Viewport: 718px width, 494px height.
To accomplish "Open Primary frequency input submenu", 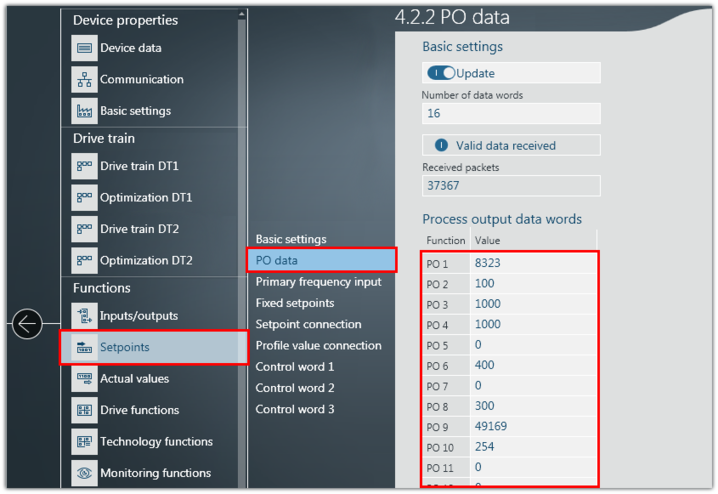I will (x=318, y=282).
